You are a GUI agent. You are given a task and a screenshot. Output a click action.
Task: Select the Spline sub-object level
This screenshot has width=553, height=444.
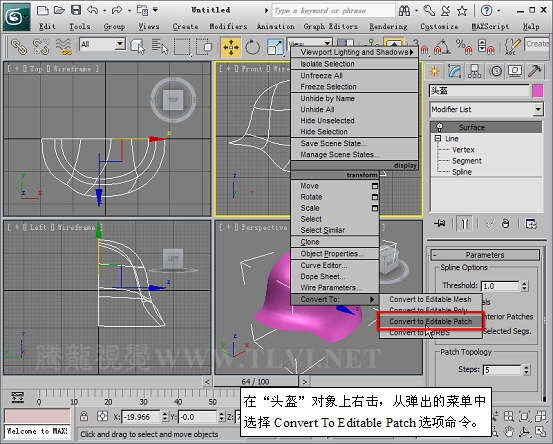click(x=462, y=172)
